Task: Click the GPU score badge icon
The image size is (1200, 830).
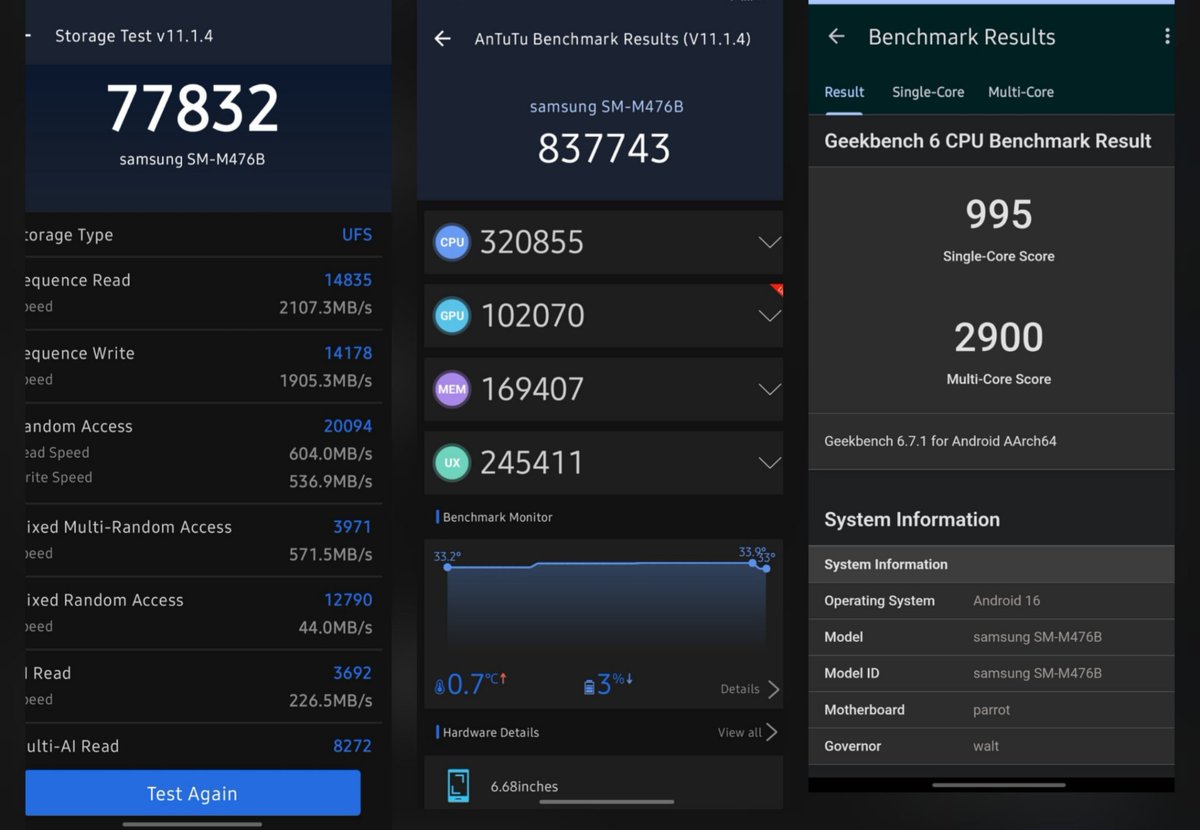Action: pos(452,316)
